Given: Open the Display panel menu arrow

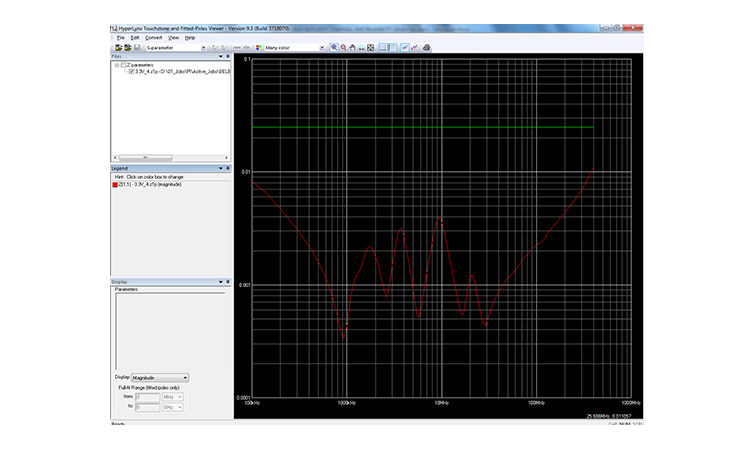Looking at the screenshot, I should click(x=221, y=282).
